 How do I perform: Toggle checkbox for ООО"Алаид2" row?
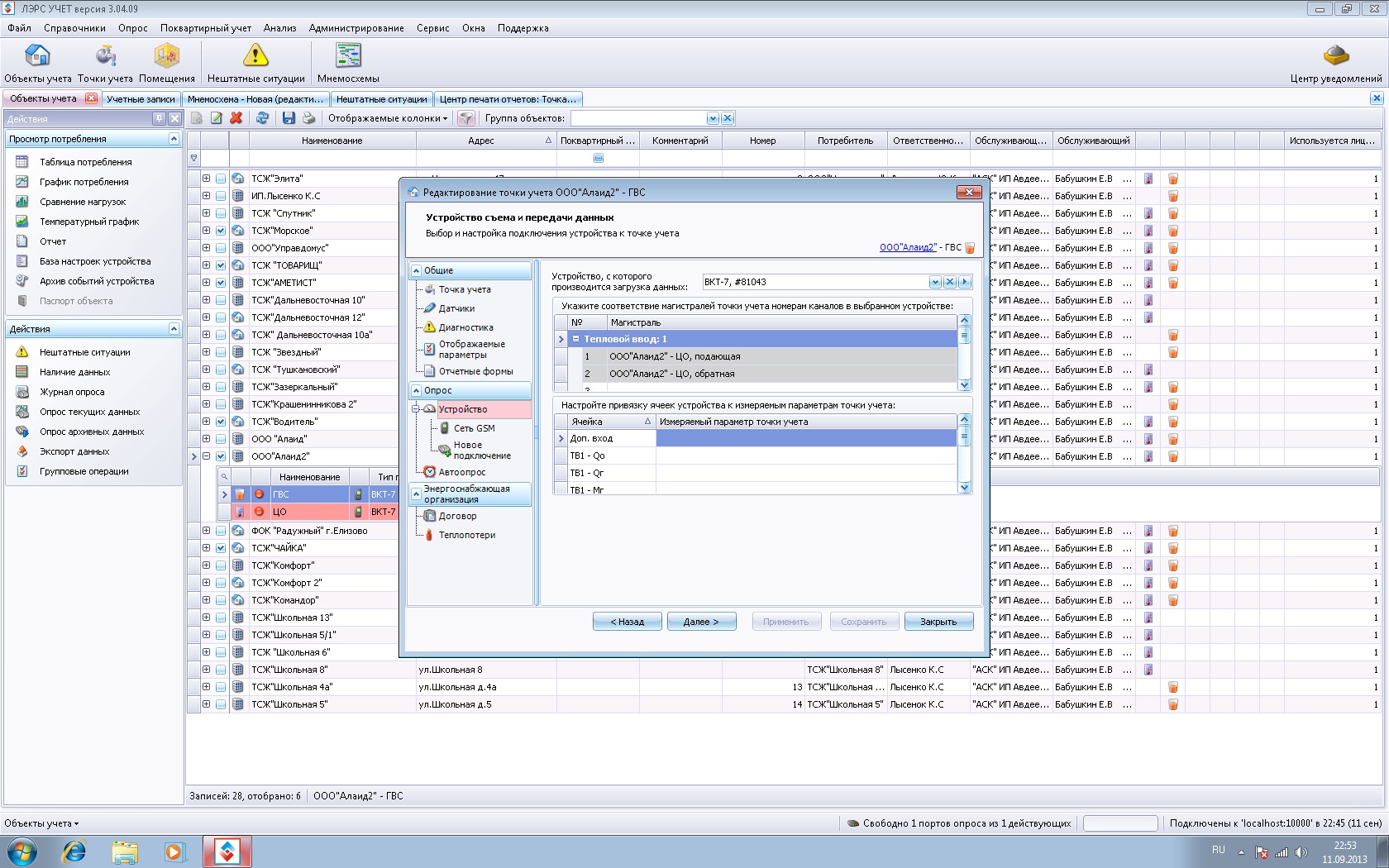click(221, 456)
